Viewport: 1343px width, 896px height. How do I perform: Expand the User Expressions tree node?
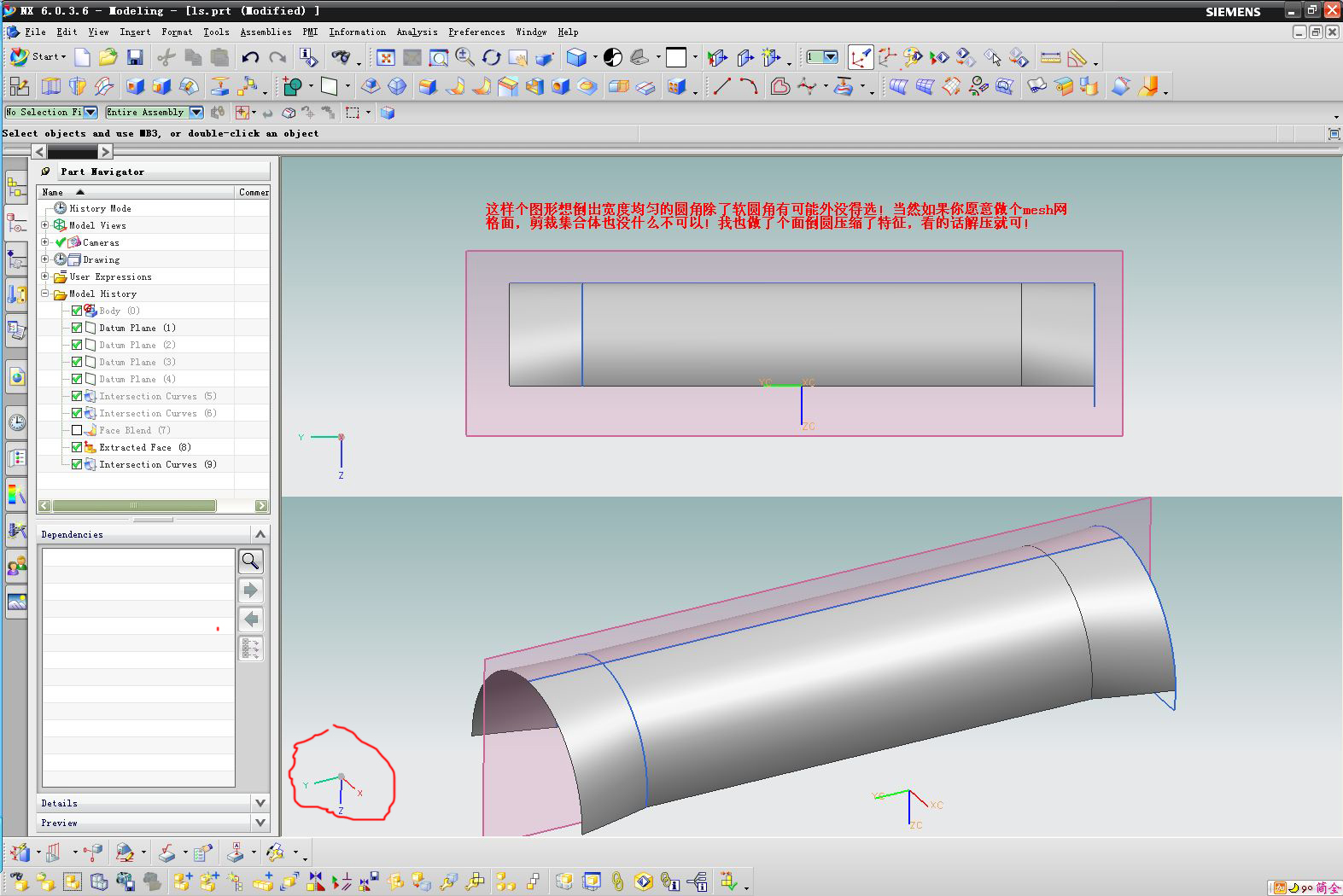click(44, 276)
